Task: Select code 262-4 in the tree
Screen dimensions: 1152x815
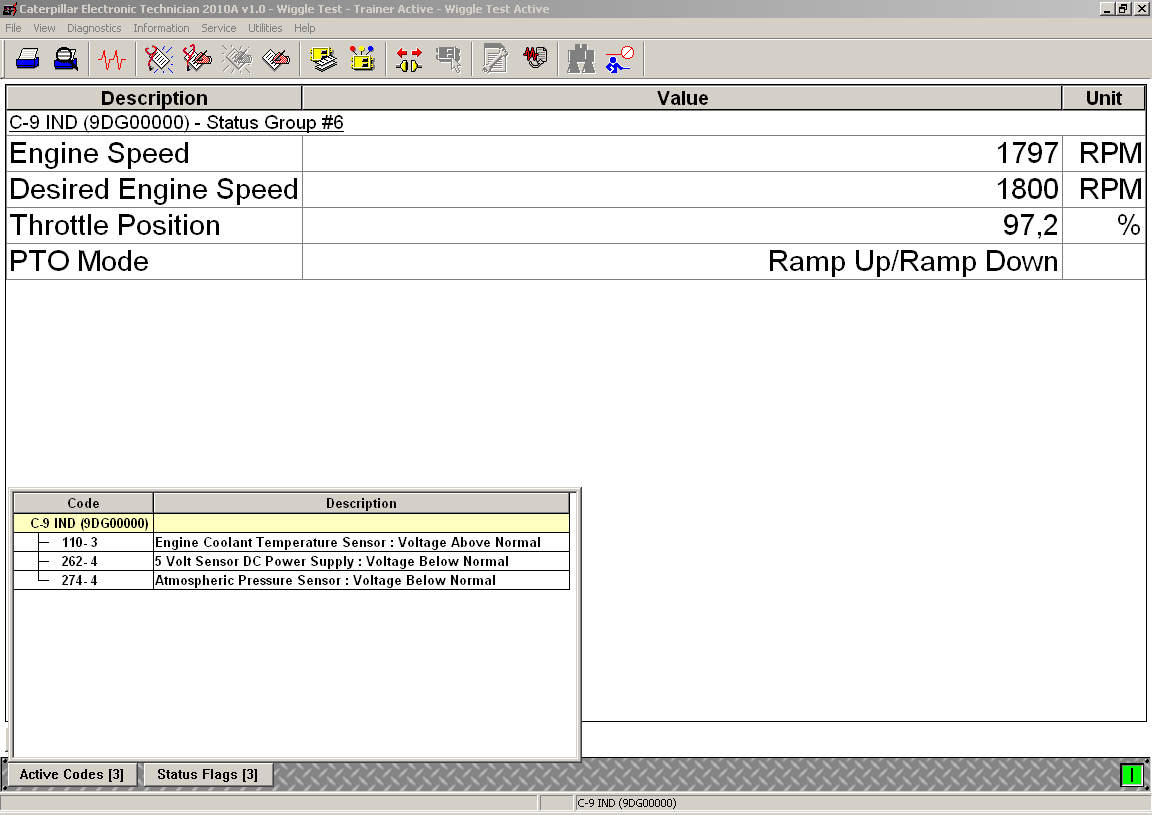Action: click(79, 561)
